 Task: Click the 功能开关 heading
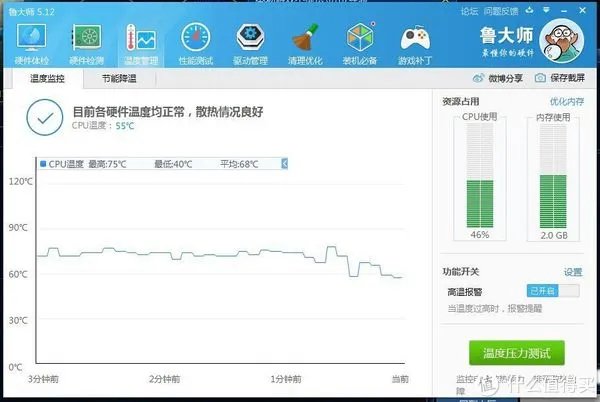point(461,272)
